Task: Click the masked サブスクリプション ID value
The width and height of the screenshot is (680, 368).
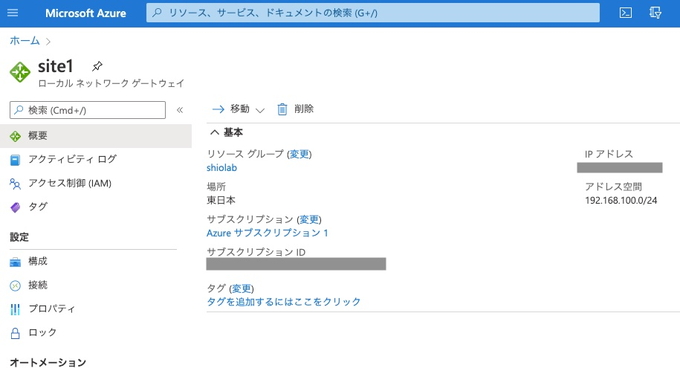Action: 296,264
